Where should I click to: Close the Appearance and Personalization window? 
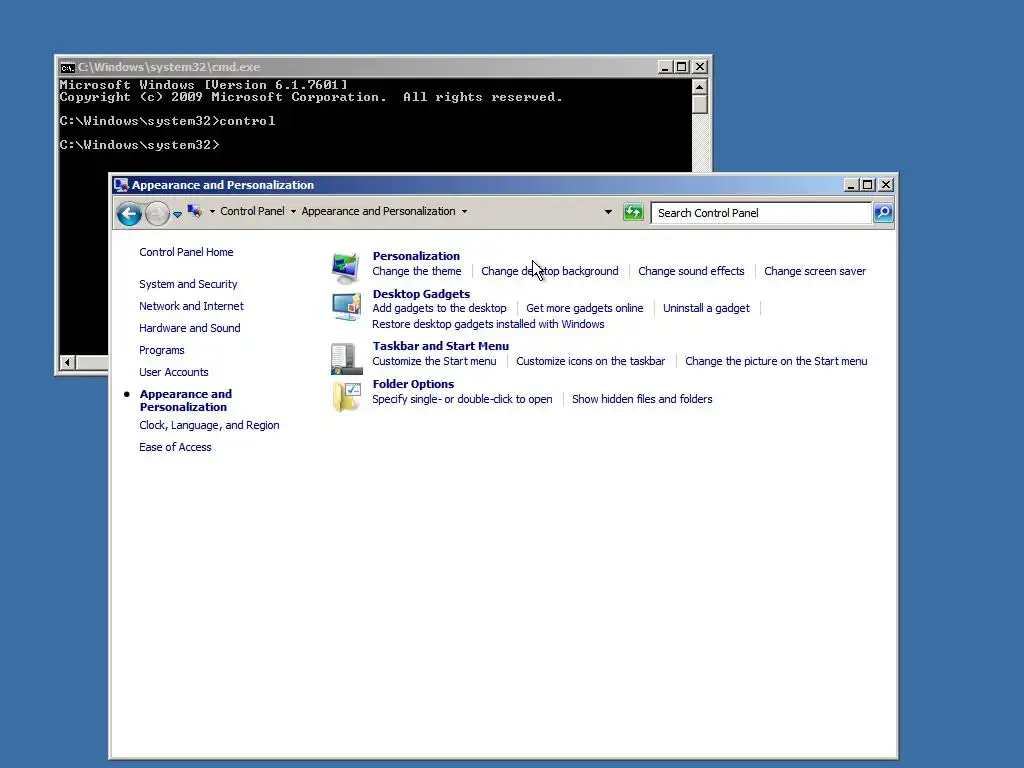click(x=886, y=185)
